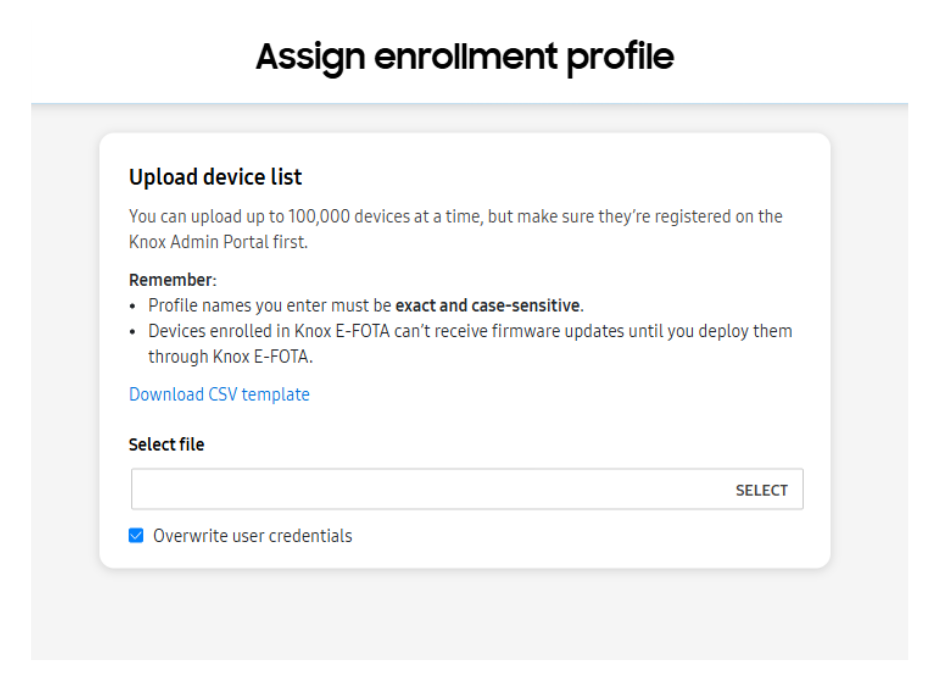
Task: Click the Upload device list heading
Action: [x=215, y=177]
